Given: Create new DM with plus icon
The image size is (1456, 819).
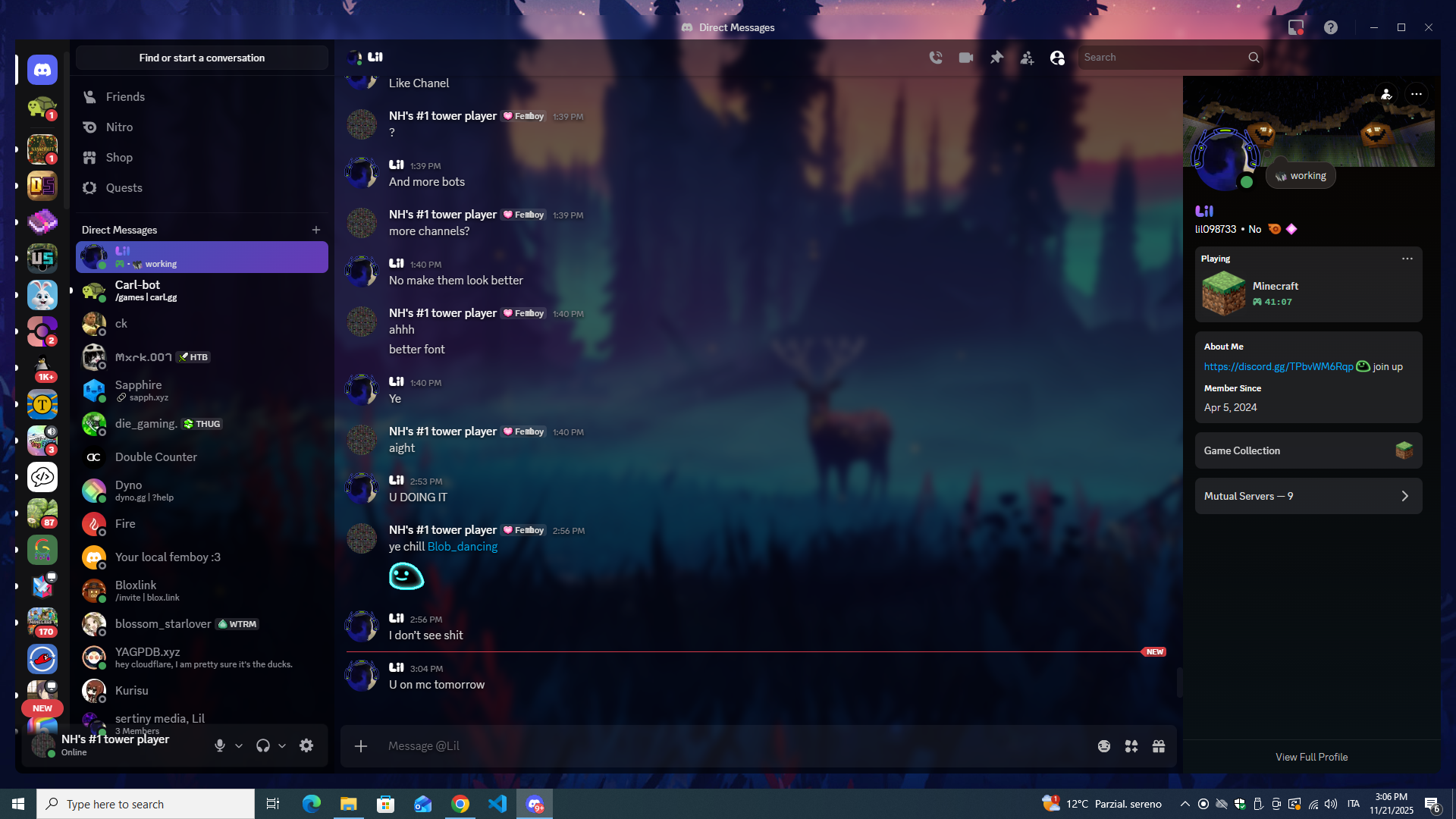Looking at the screenshot, I should point(316,230).
